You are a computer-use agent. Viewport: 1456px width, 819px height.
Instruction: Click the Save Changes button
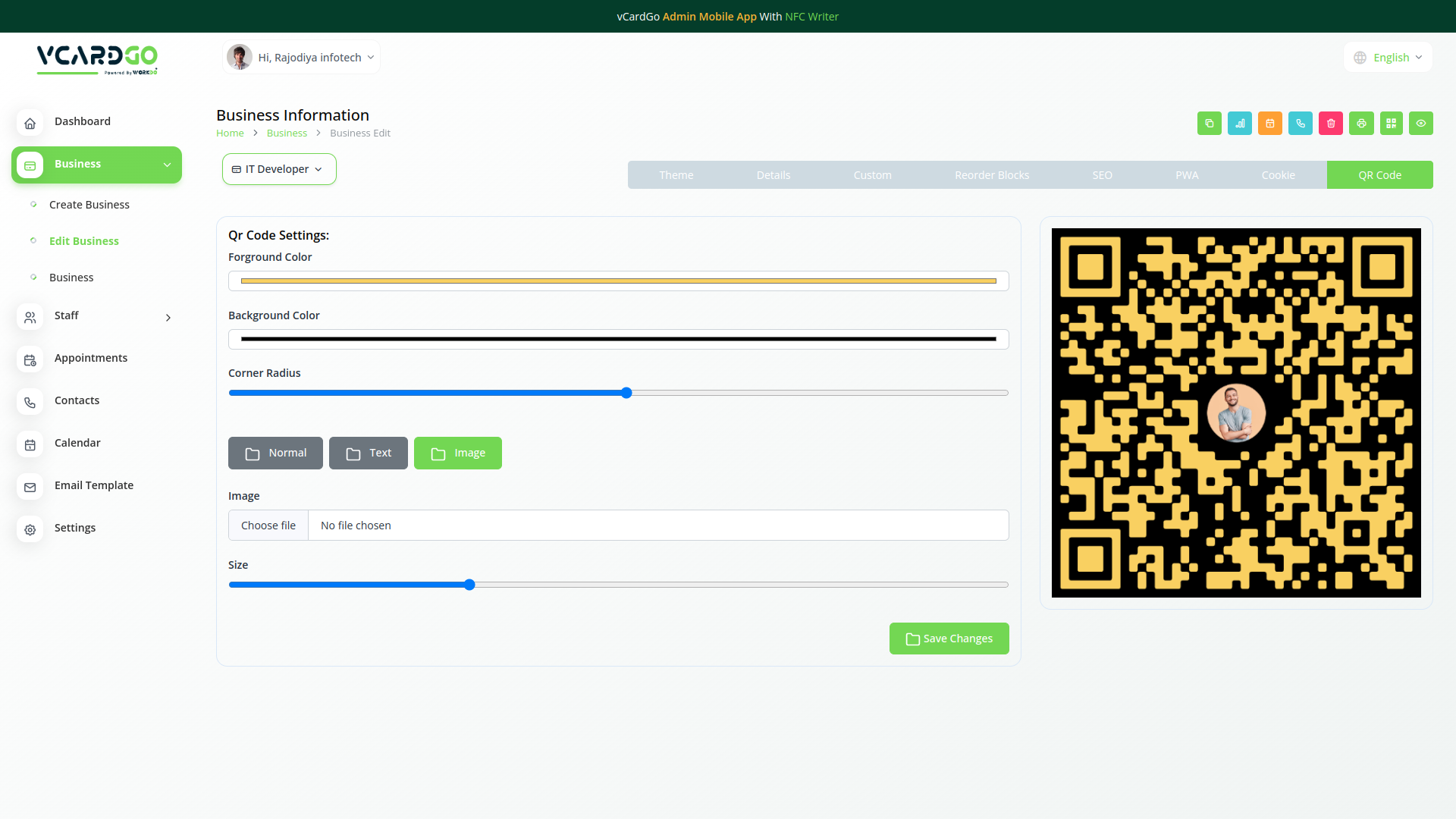pyautogui.click(x=949, y=639)
